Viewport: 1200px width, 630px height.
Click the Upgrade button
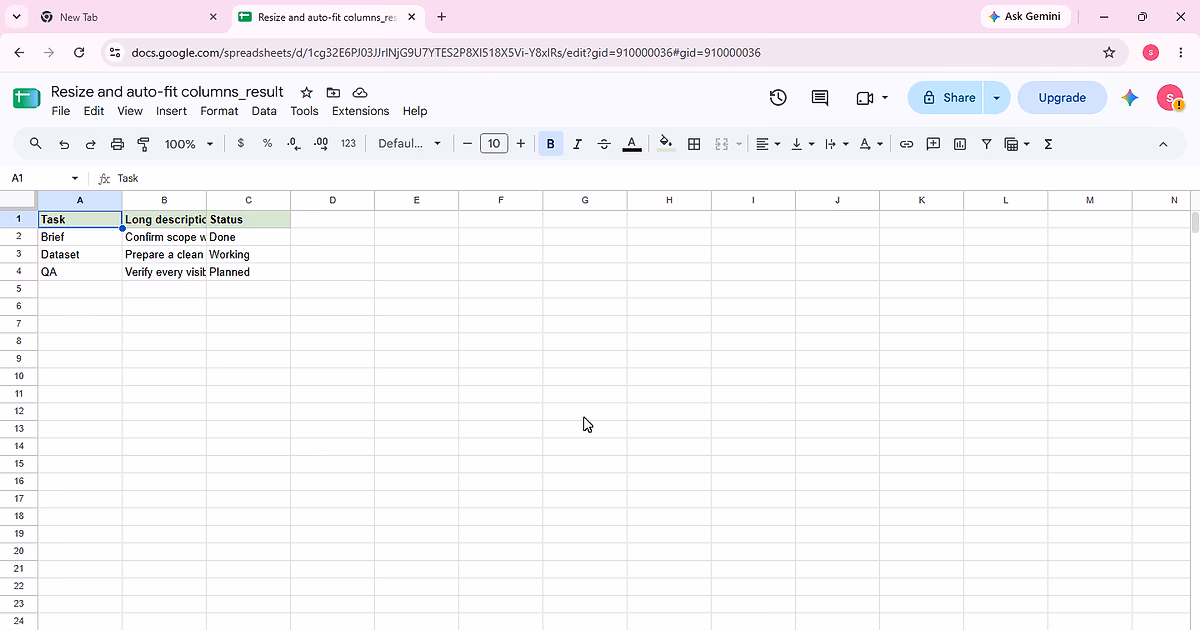point(1062,97)
